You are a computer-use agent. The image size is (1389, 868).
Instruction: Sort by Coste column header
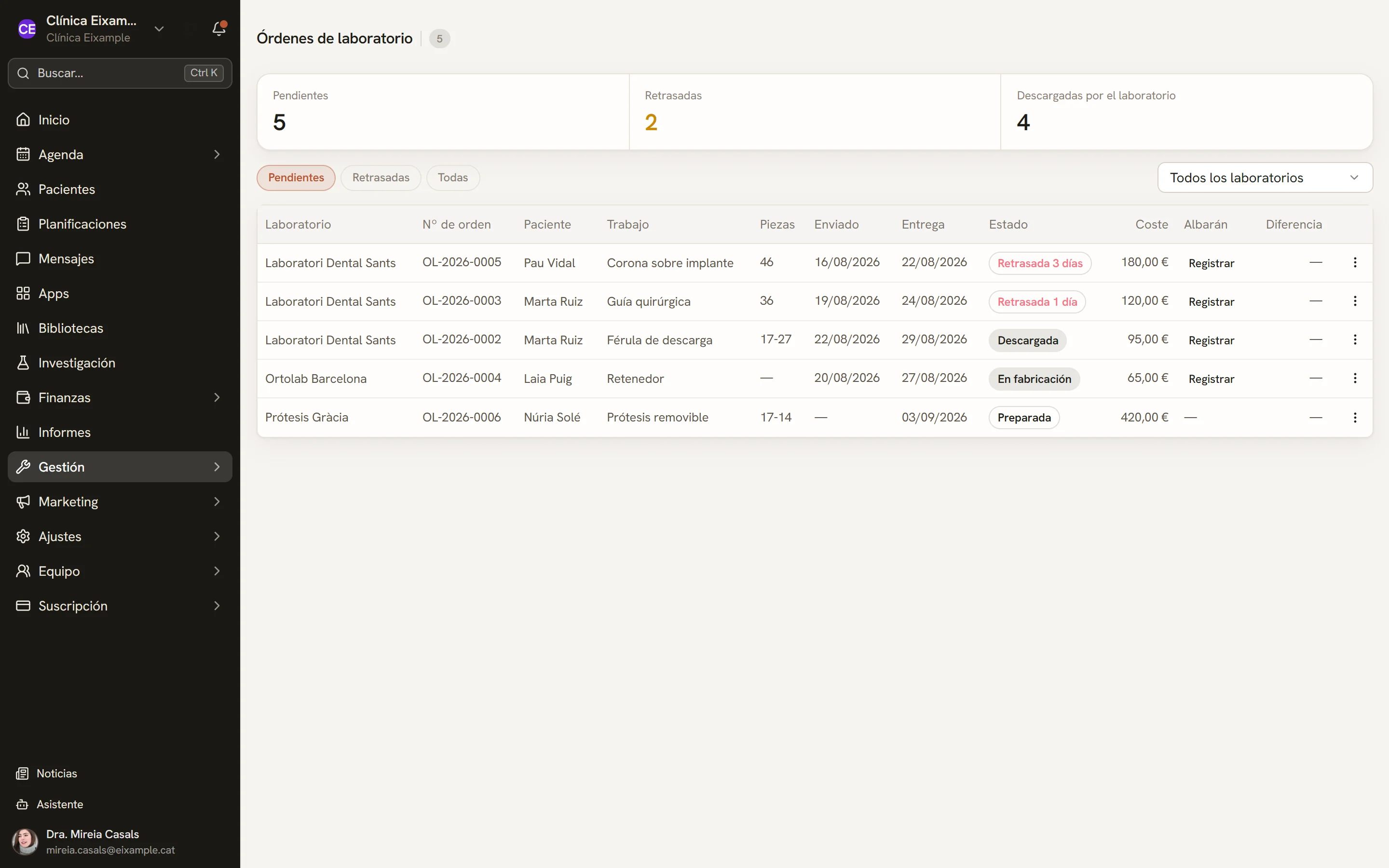pyautogui.click(x=1151, y=224)
